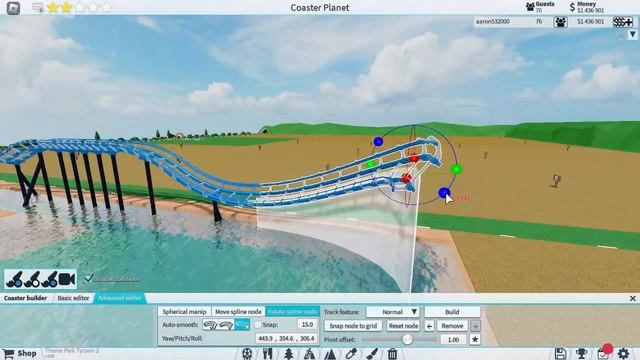The width and height of the screenshot is (640, 360).
Task: Open the terrain mountain tool
Action: (x=330, y=354)
